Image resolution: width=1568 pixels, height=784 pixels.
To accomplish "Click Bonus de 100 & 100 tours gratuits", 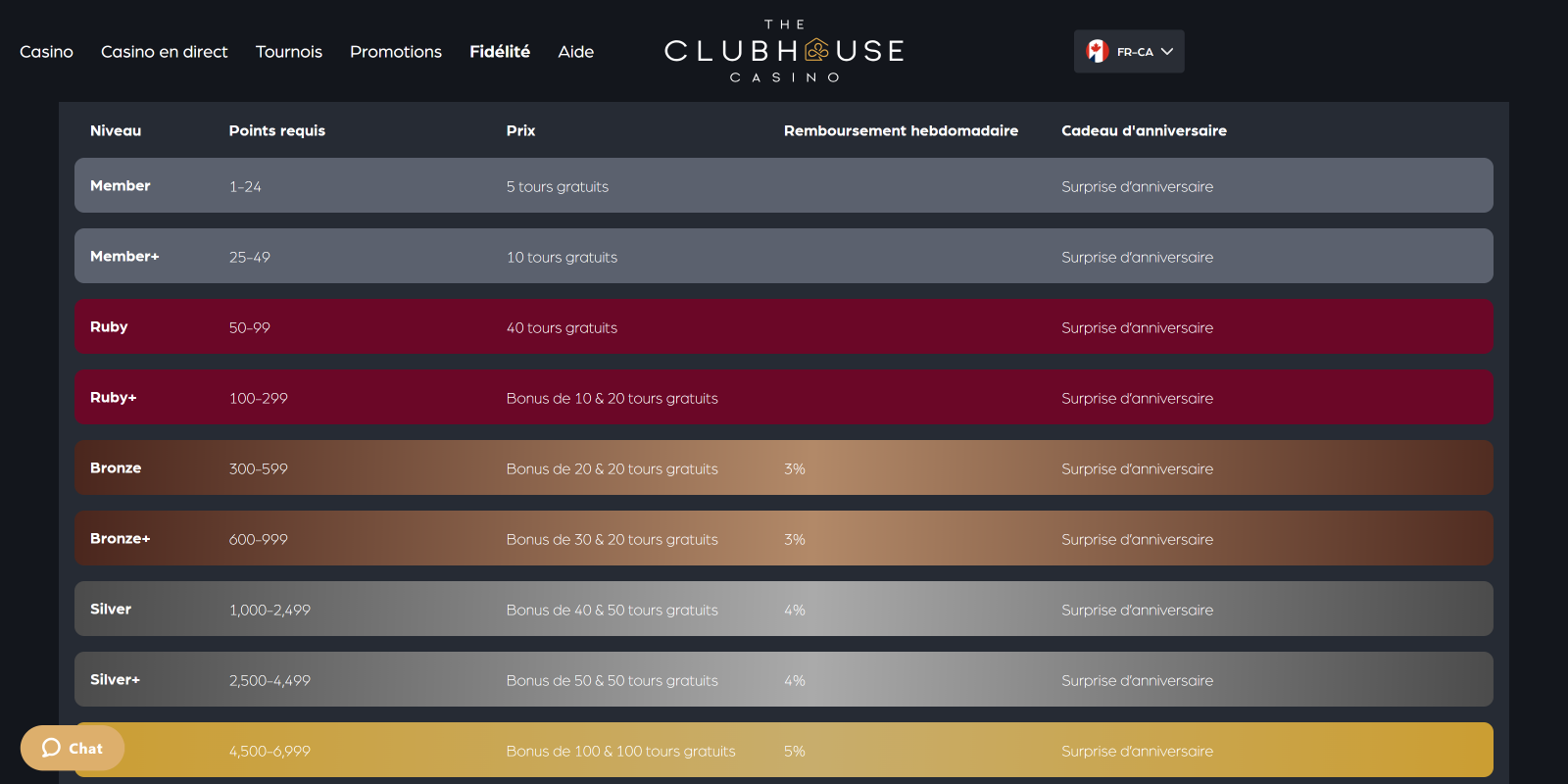I will [x=621, y=751].
